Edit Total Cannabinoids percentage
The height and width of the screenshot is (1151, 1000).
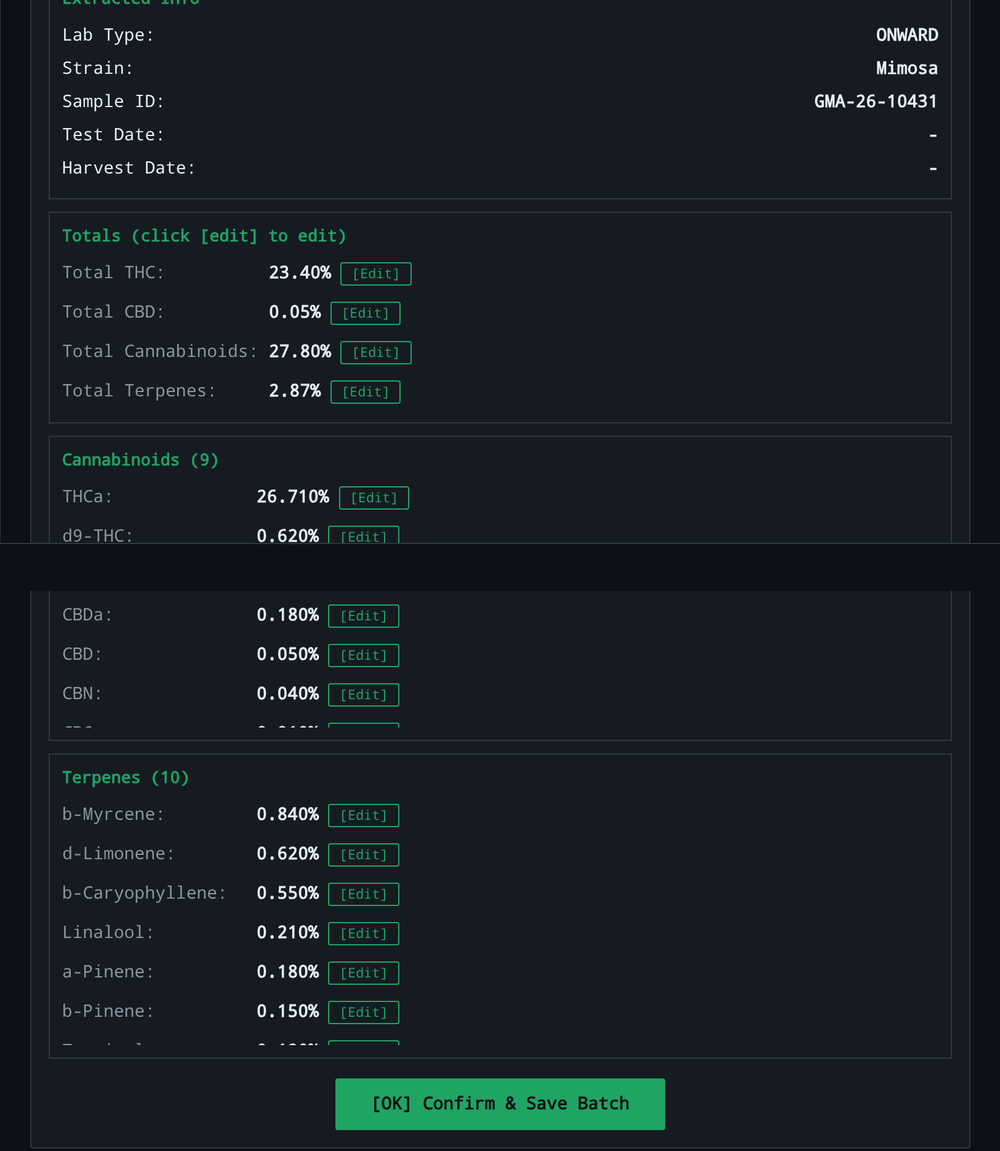point(375,352)
